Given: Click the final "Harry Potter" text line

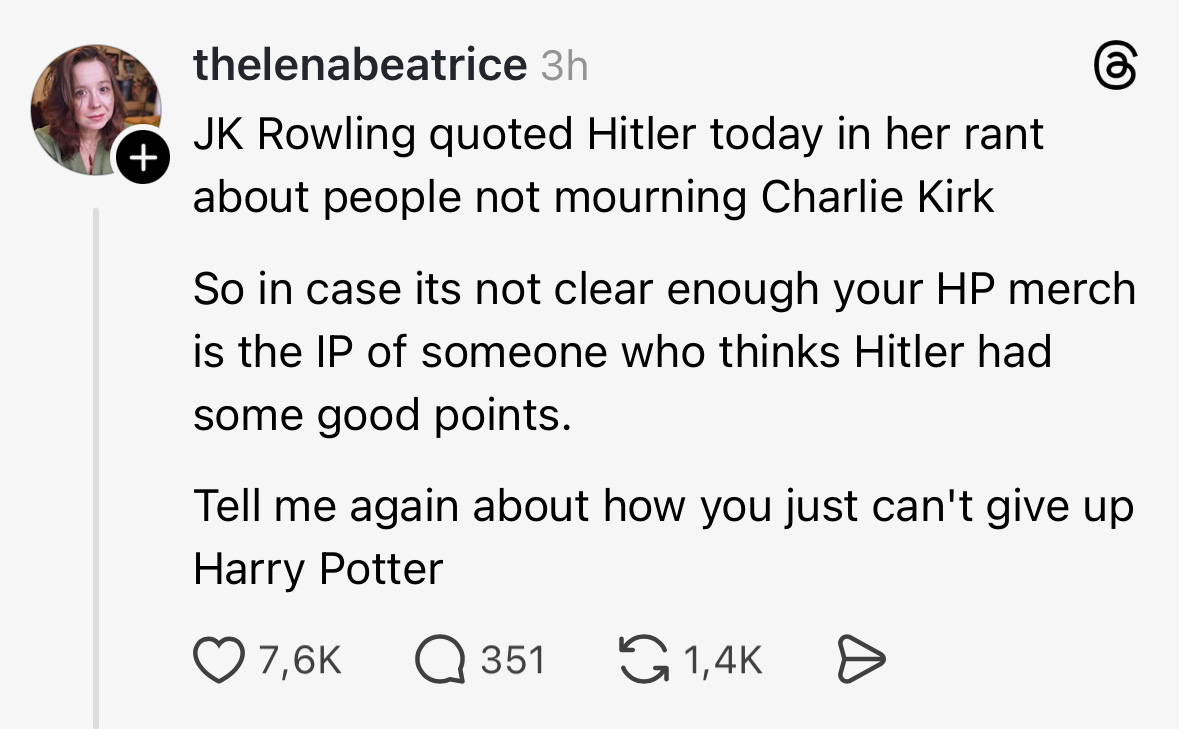Looking at the screenshot, I should [x=317, y=569].
